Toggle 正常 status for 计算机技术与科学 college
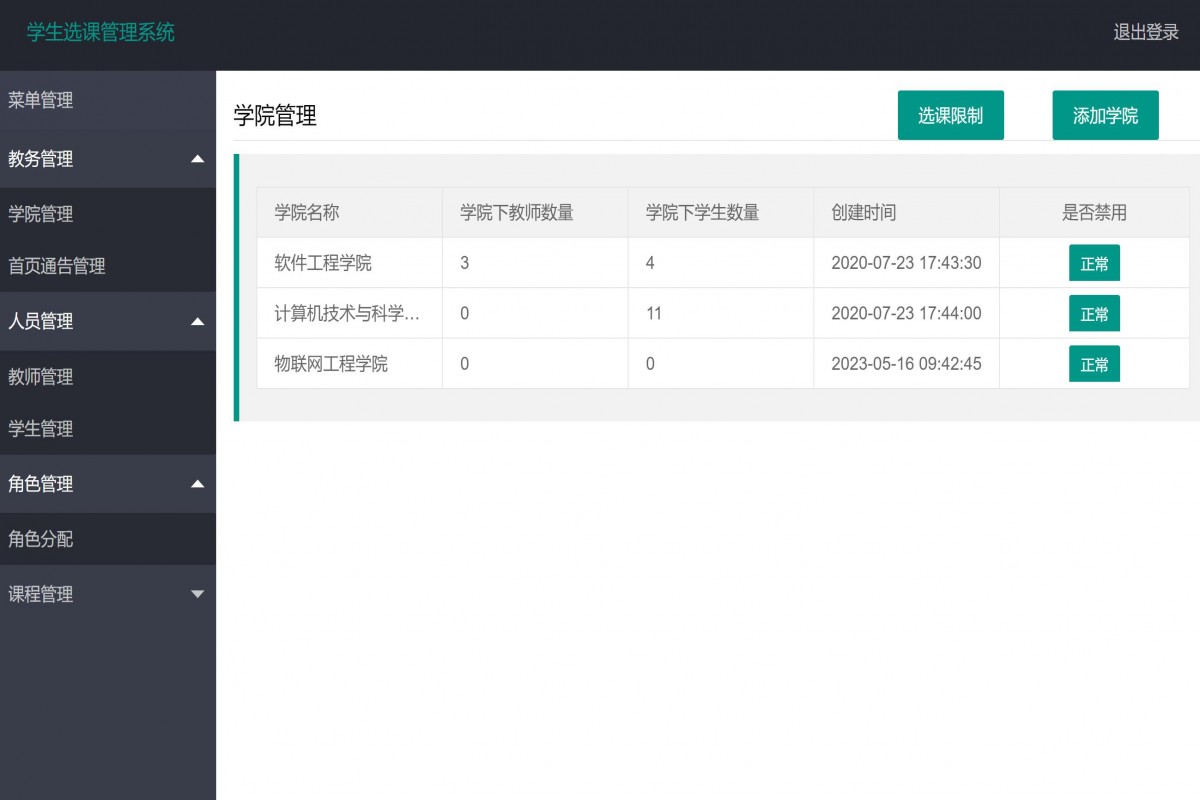Screen dimensions: 1200x800 coord(1094,313)
